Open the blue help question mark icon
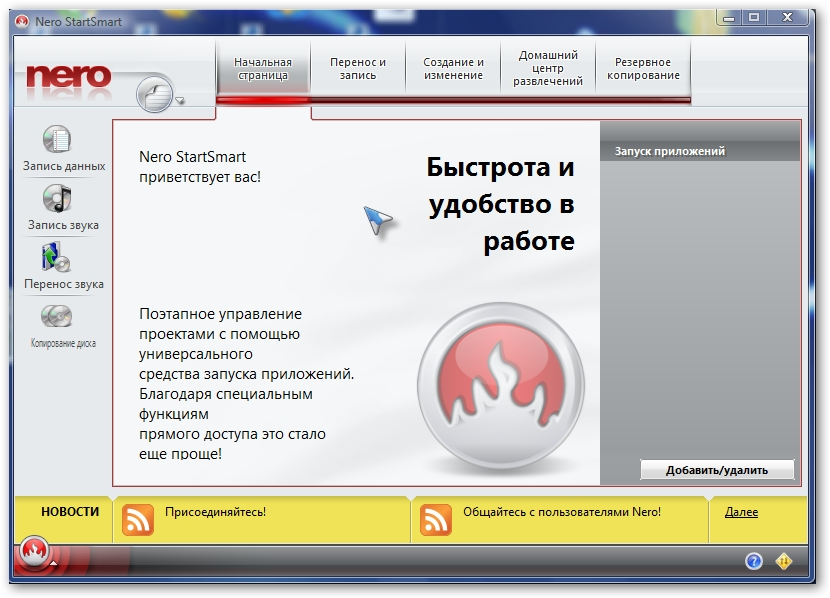Screen dimensions: 830x598 pyautogui.click(x=754, y=561)
